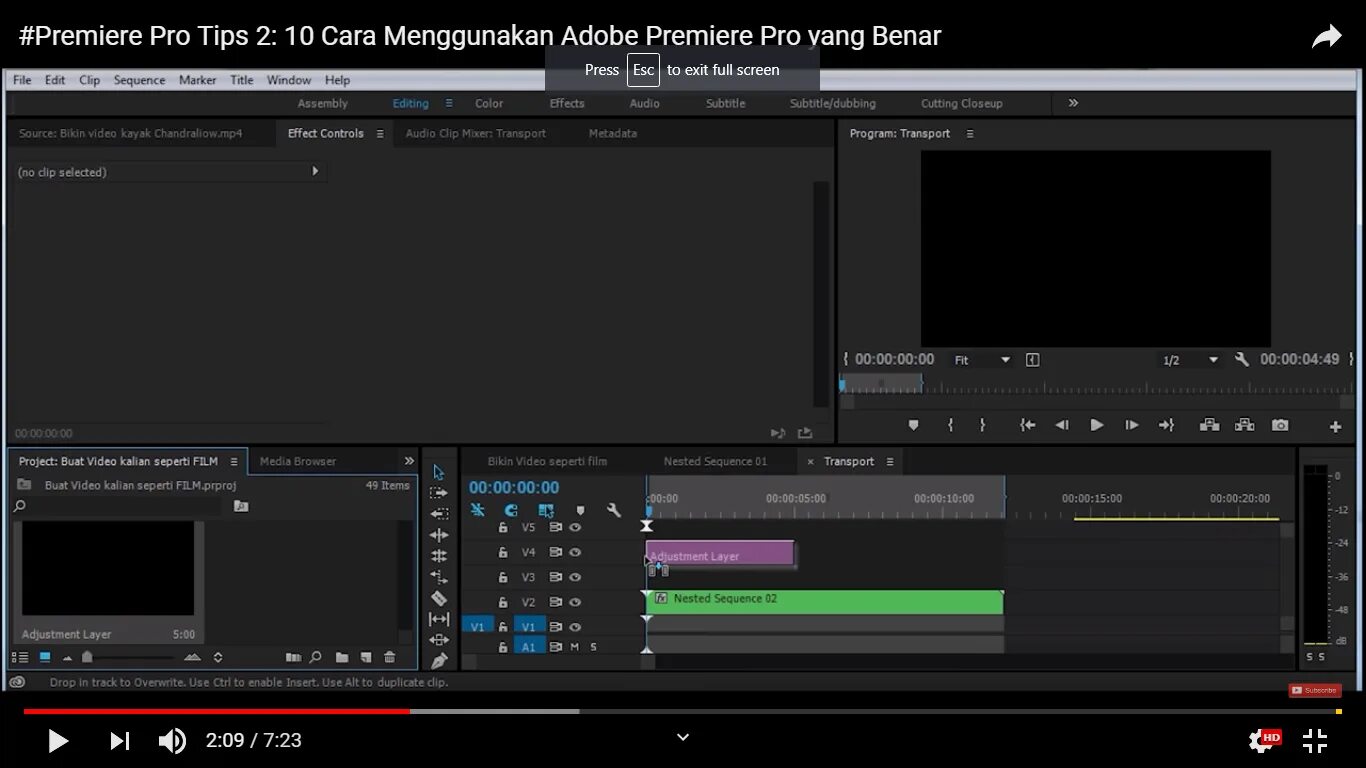Go to Out point in Program monitor
Screen dimensions: 1366x768
(1166, 425)
